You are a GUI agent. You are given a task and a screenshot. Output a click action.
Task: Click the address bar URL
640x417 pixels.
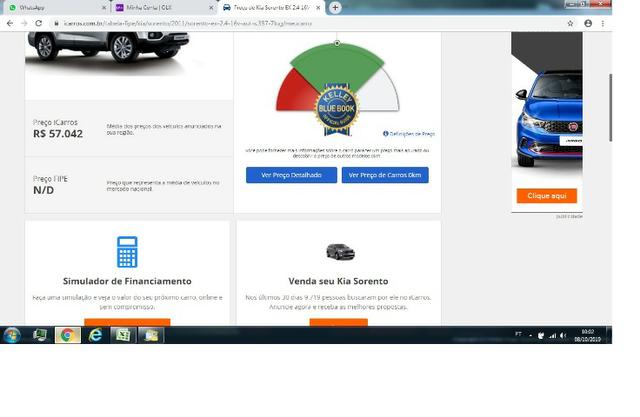pos(188,23)
